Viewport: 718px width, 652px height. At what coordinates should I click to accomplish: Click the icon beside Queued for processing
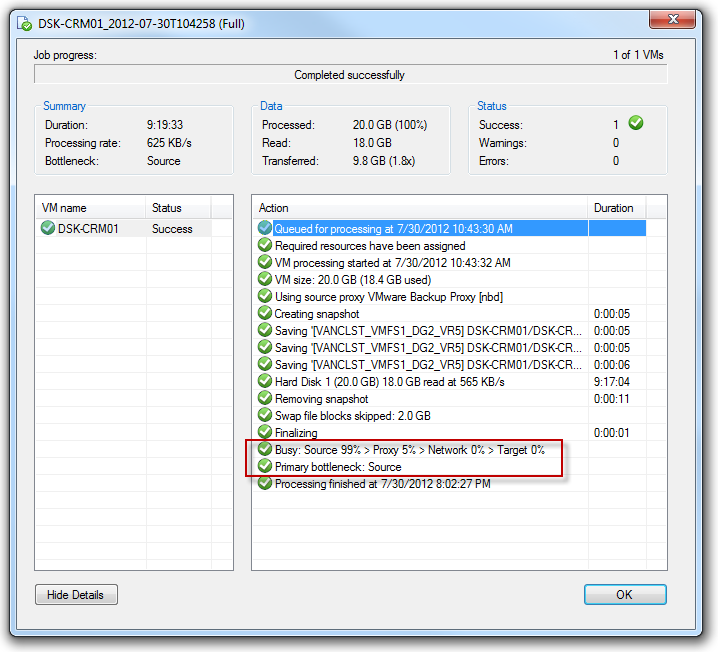265,229
